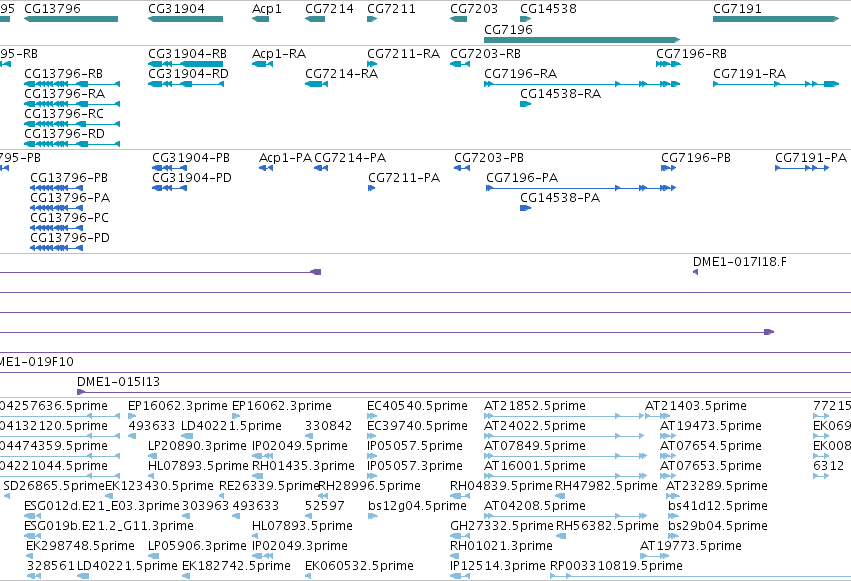Click EST label LP20890.3prime
Screen dimensions: 851x581
197,446
